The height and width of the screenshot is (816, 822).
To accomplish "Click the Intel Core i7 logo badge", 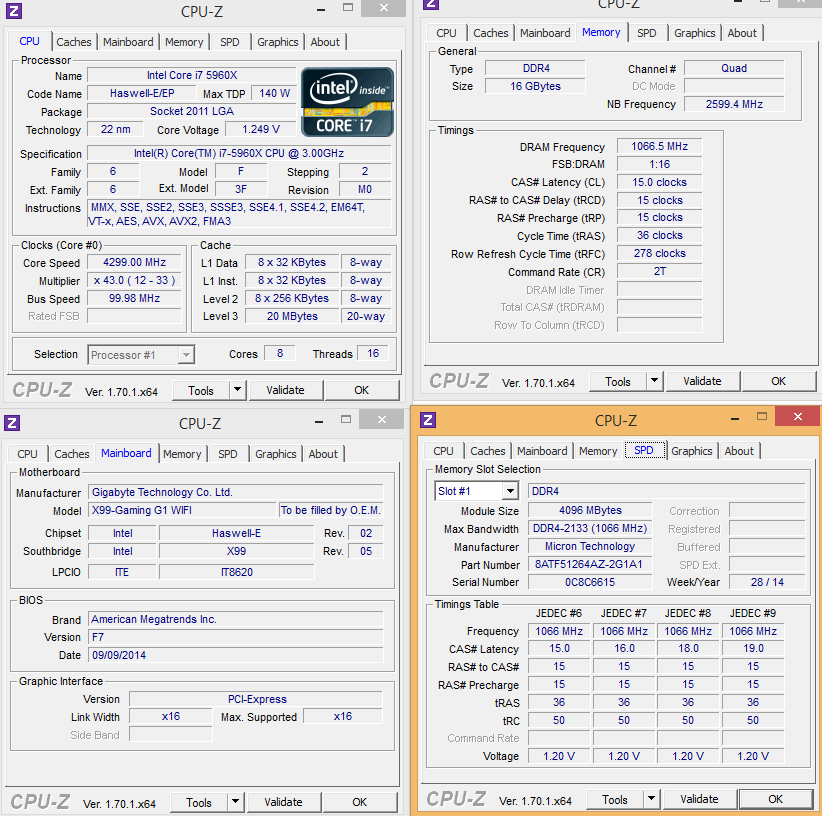I will pyautogui.click(x=347, y=103).
